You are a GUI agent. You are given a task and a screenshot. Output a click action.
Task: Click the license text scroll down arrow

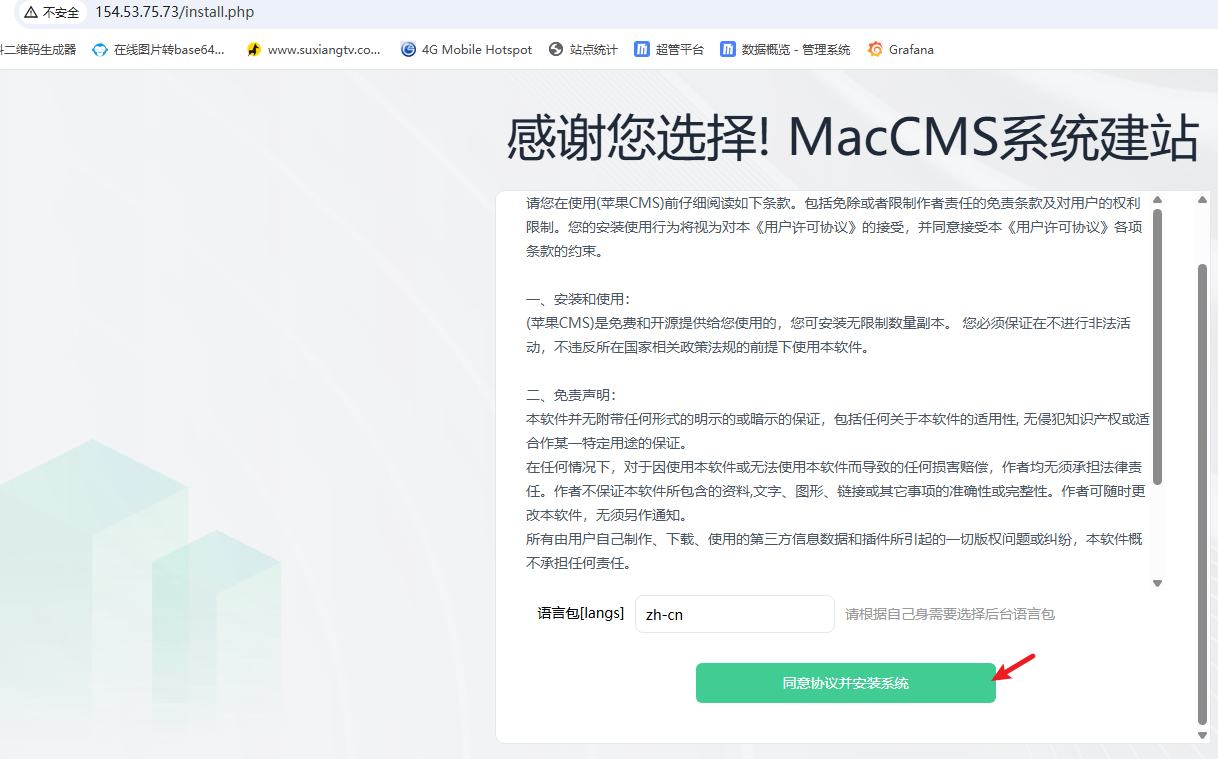tap(1157, 583)
